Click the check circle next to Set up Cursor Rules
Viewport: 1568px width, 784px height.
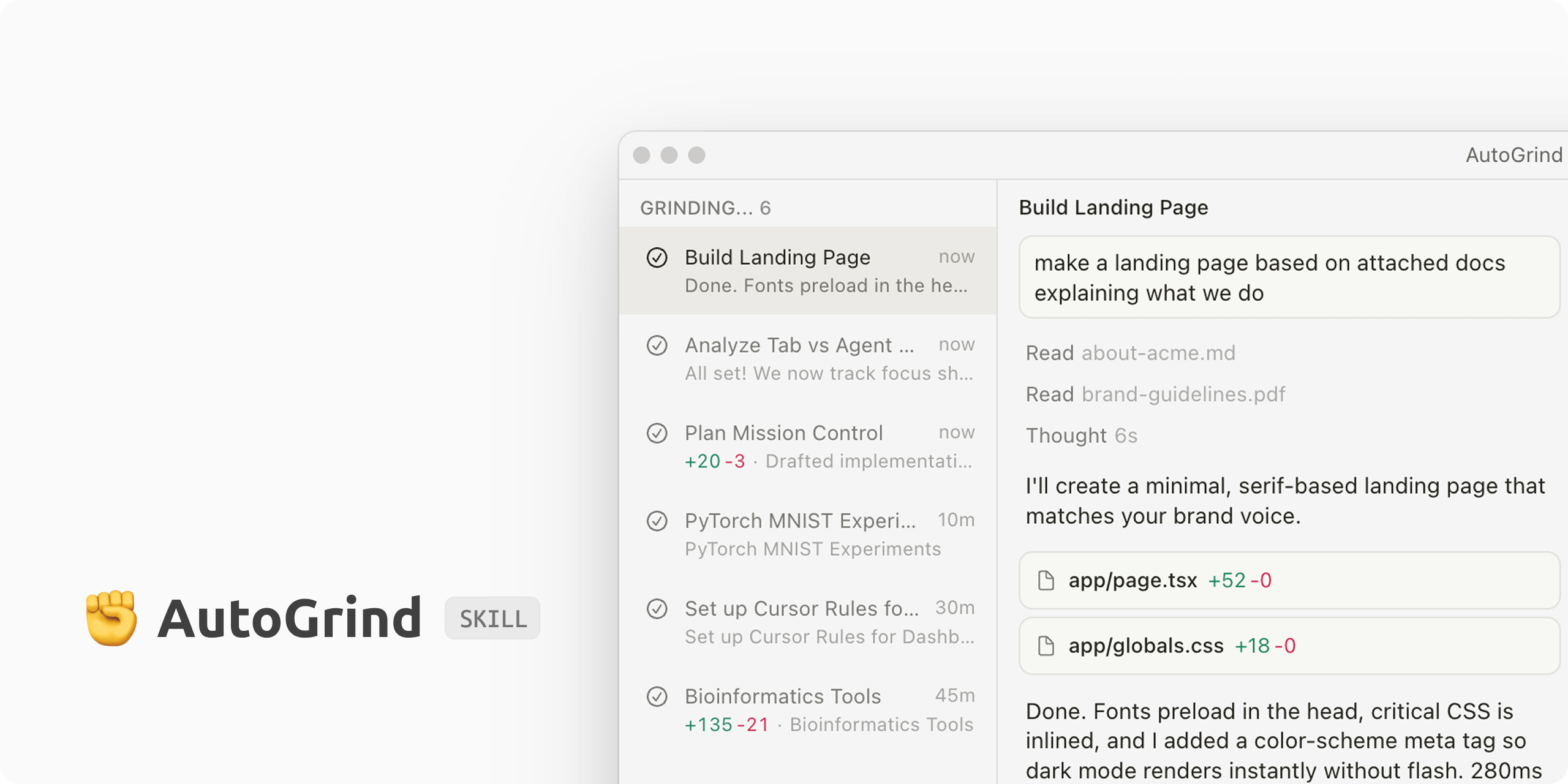[658, 609]
